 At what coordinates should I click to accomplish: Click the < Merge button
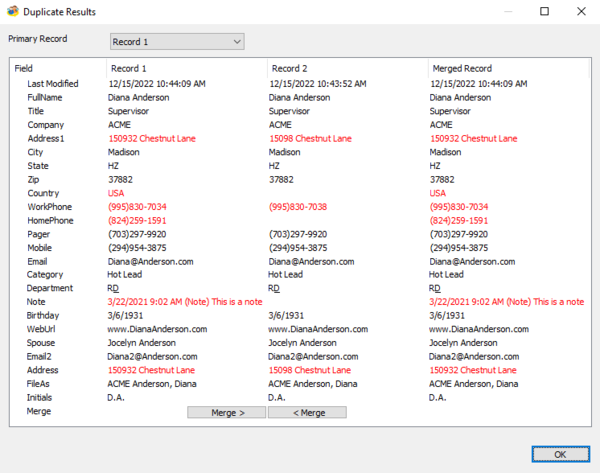click(308, 413)
